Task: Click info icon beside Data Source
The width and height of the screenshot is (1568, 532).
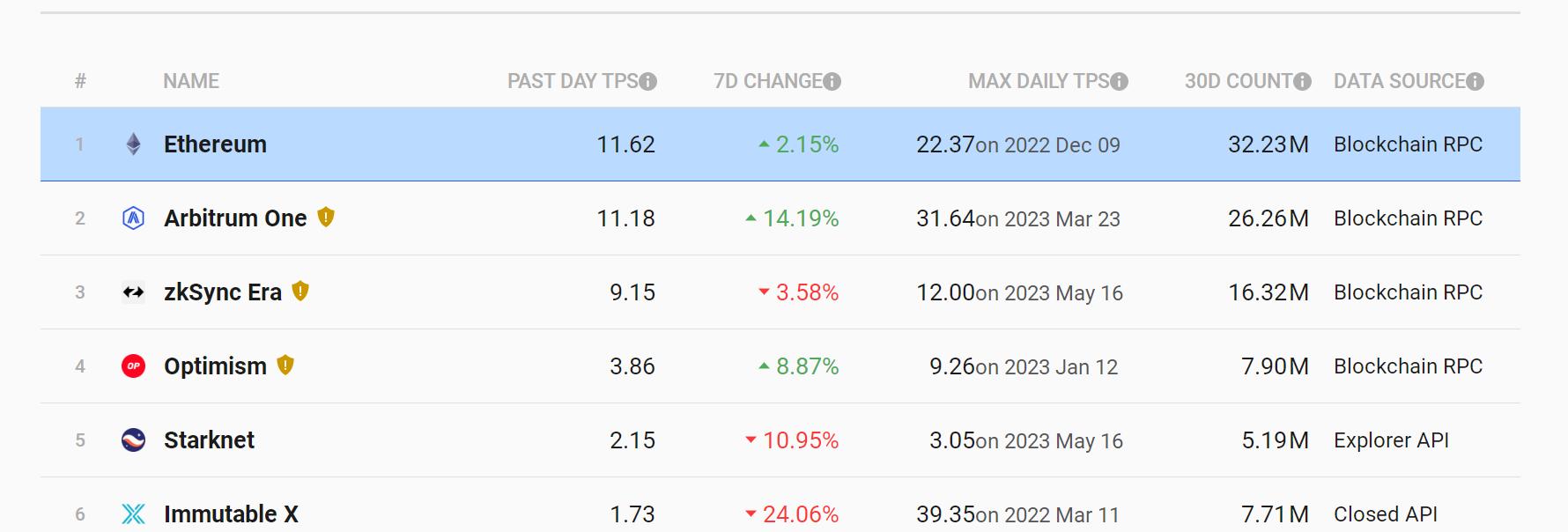Action: coord(1476,82)
